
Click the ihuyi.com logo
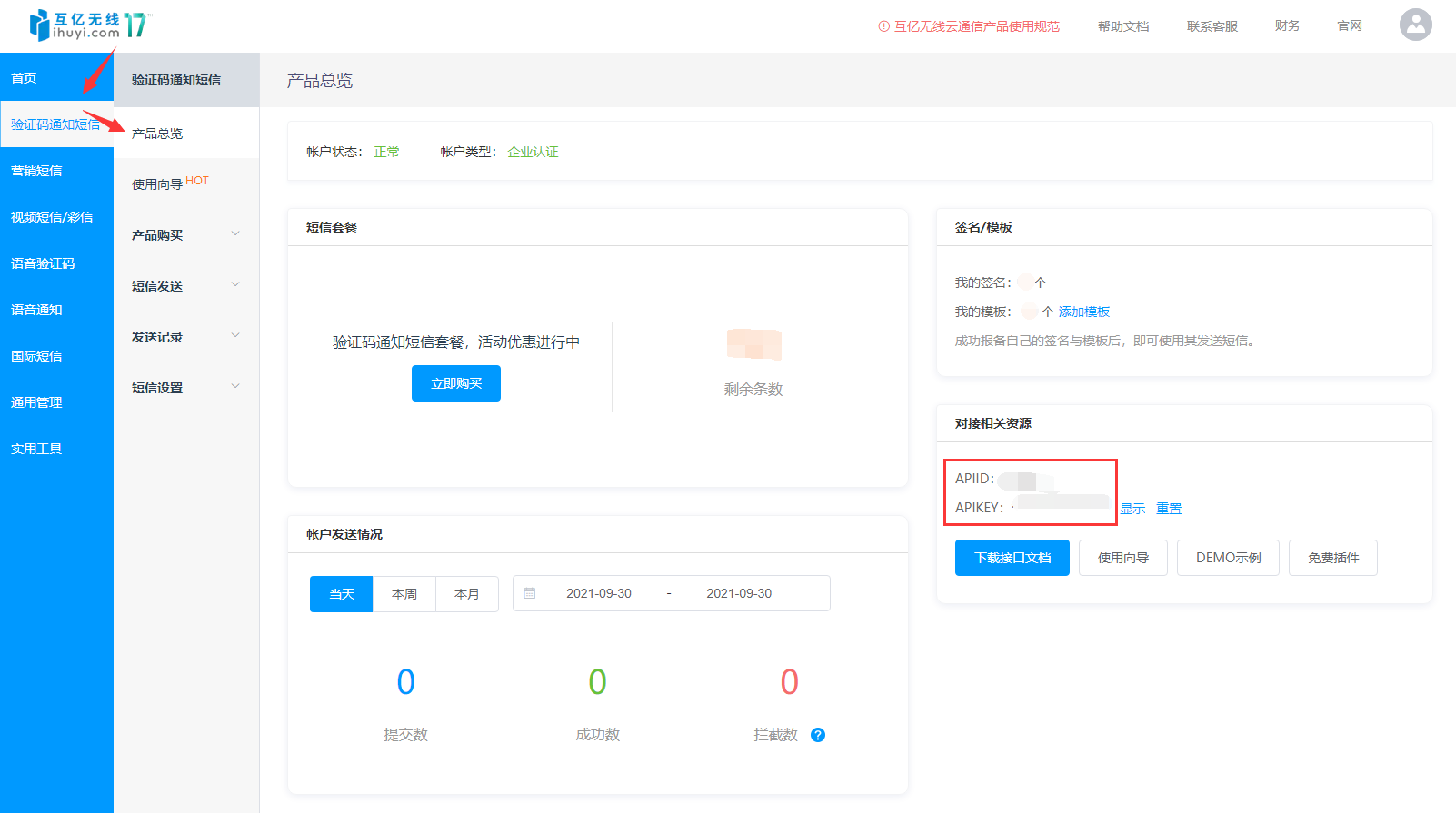tap(89, 25)
